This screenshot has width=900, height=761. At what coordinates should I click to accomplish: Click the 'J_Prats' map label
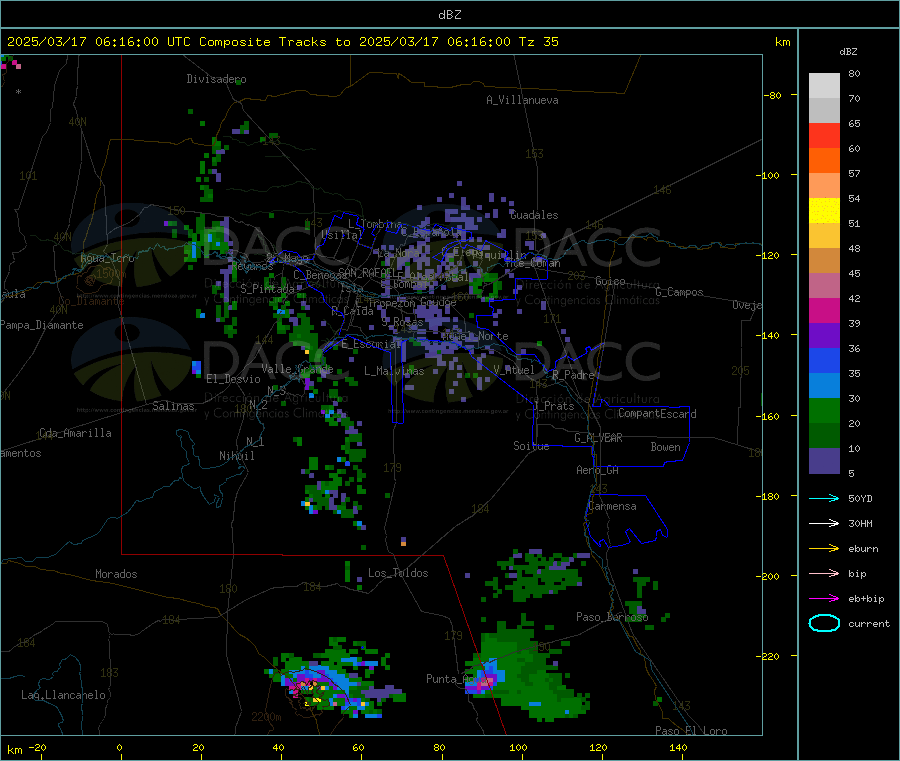click(x=554, y=406)
